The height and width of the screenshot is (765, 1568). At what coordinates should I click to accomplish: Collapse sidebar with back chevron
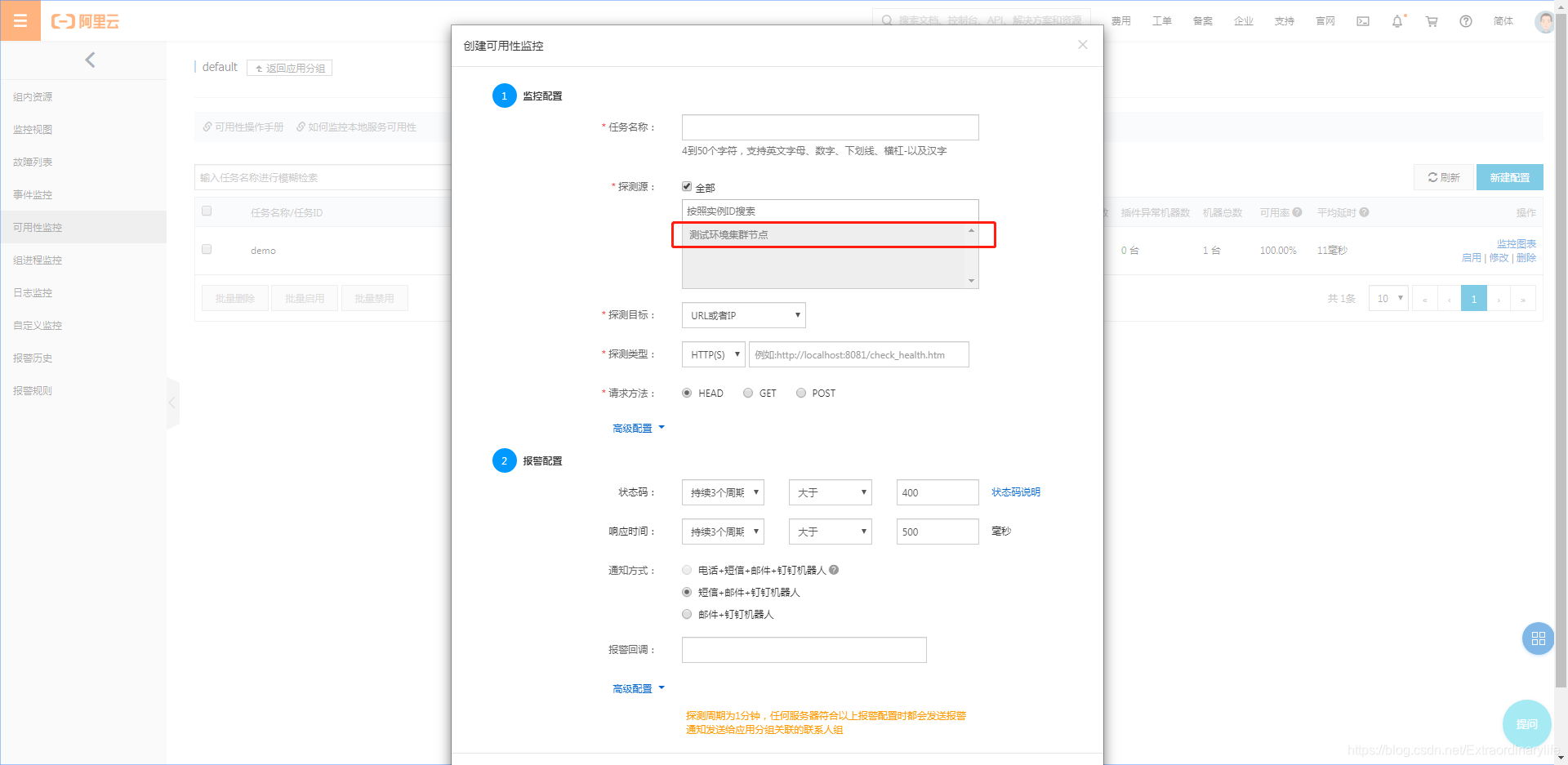pos(90,60)
